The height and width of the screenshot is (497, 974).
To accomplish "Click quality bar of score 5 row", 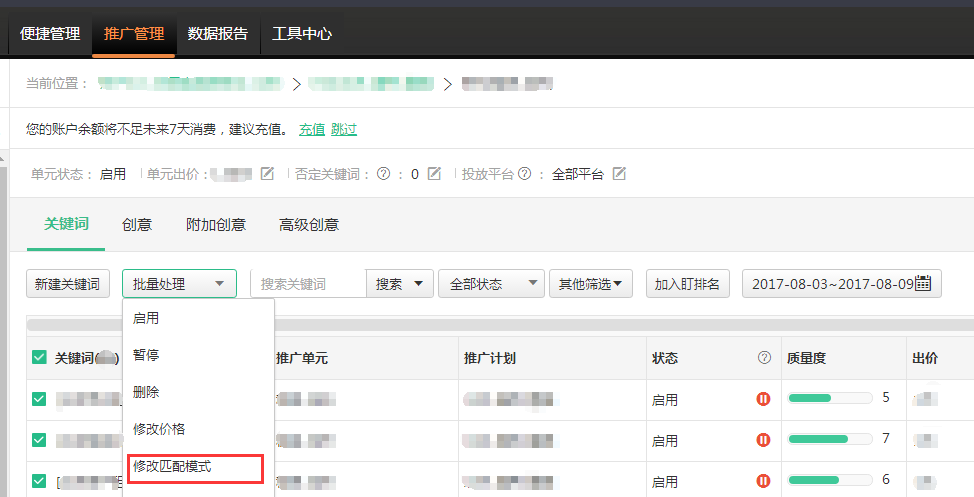I will pyautogui.click(x=830, y=398).
